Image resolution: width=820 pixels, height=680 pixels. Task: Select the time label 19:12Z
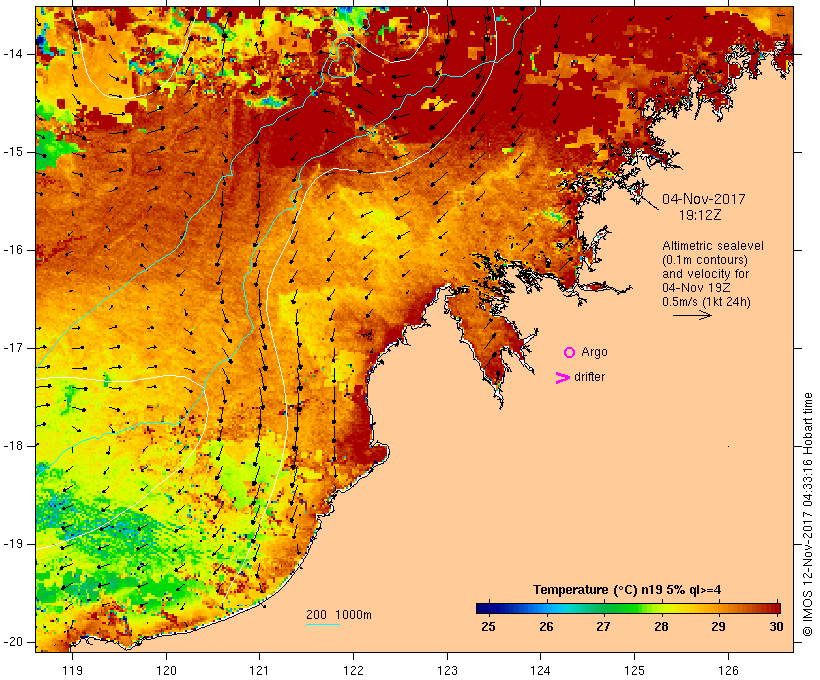[700, 215]
